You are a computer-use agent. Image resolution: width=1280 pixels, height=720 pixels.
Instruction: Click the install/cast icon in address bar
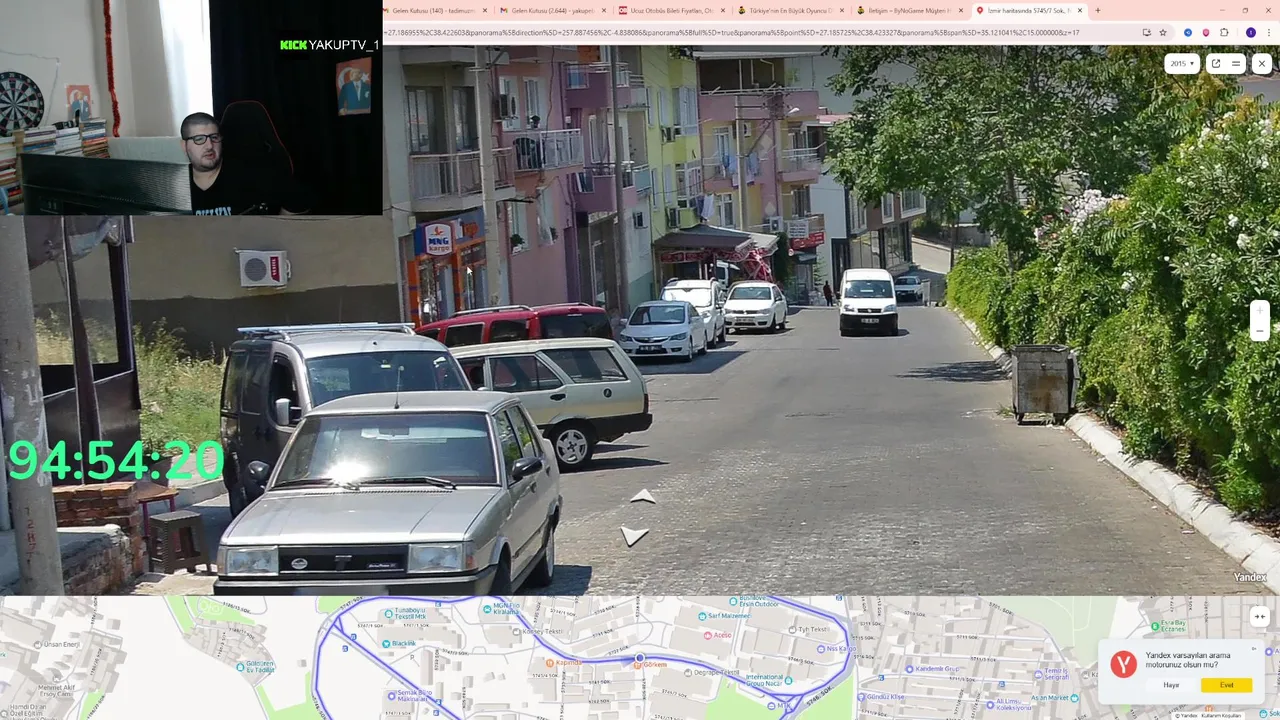coord(1147,32)
